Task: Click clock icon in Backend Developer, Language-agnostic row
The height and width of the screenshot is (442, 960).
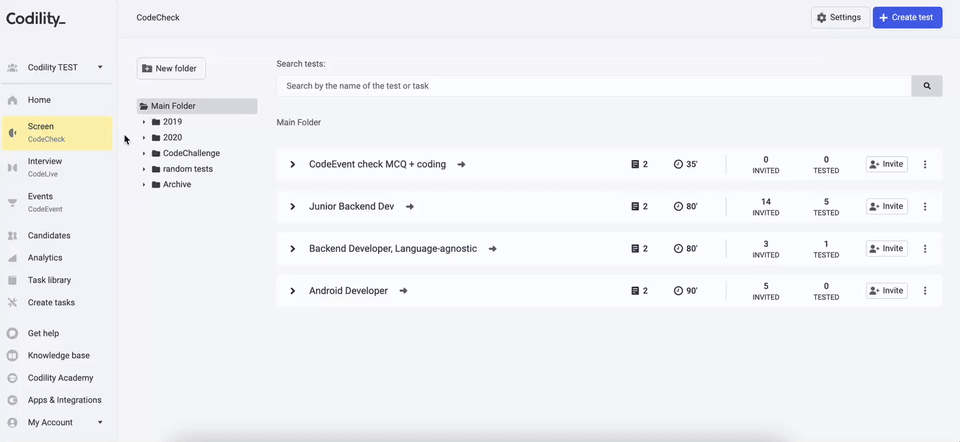Action: click(678, 249)
